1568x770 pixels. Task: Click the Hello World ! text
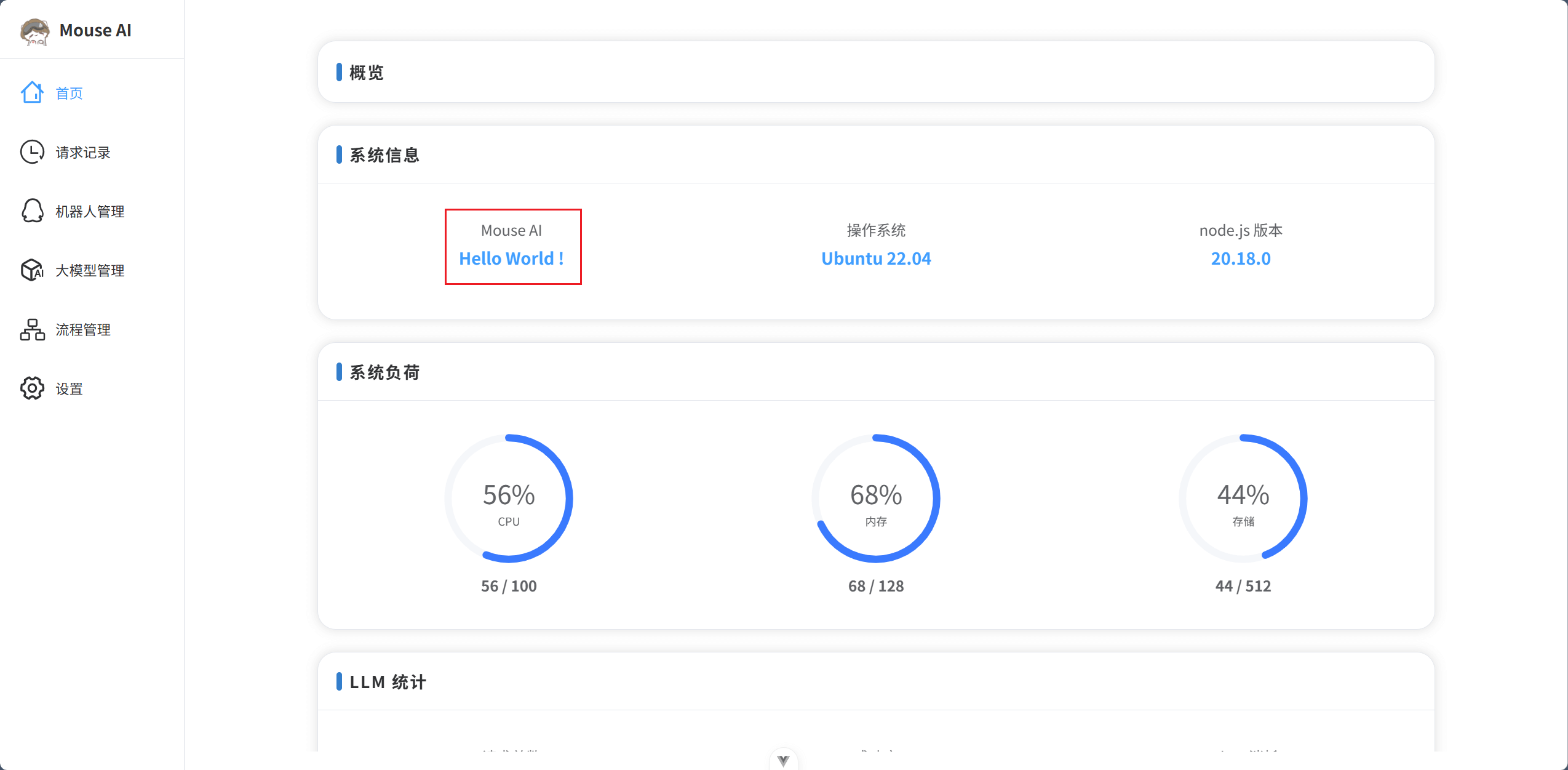pyautogui.click(x=512, y=259)
